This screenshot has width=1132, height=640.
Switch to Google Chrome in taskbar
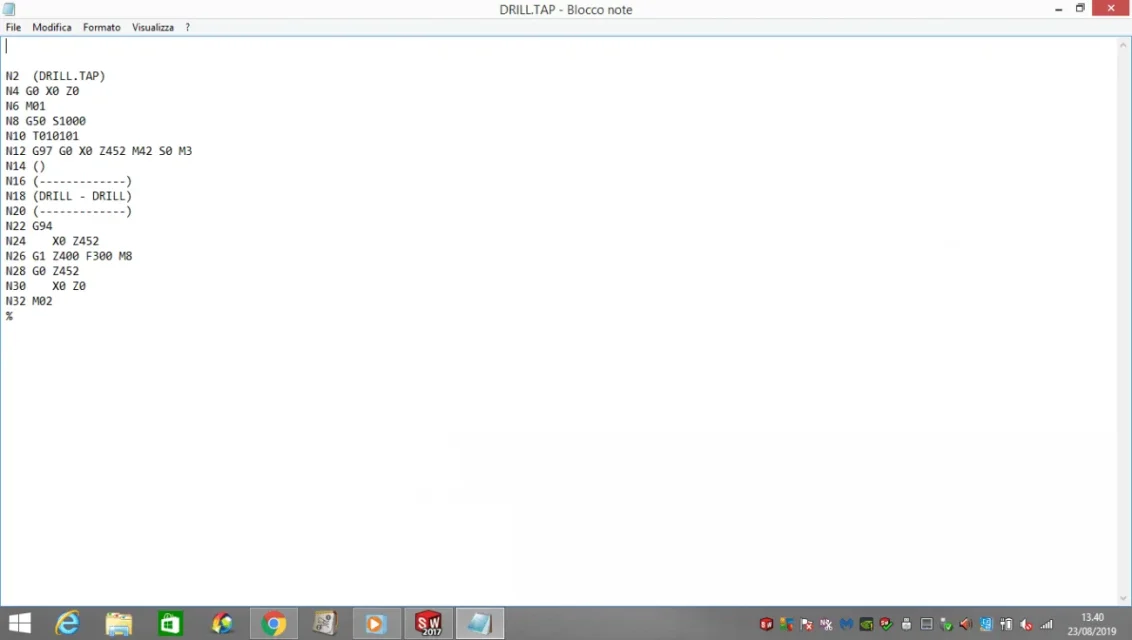coord(273,624)
